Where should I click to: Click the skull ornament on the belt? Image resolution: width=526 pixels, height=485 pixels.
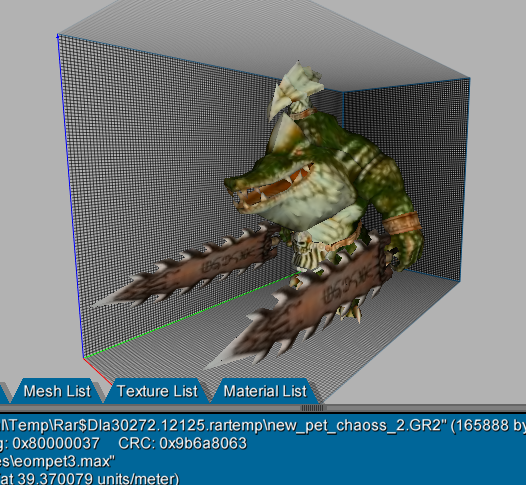click(300, 241)
